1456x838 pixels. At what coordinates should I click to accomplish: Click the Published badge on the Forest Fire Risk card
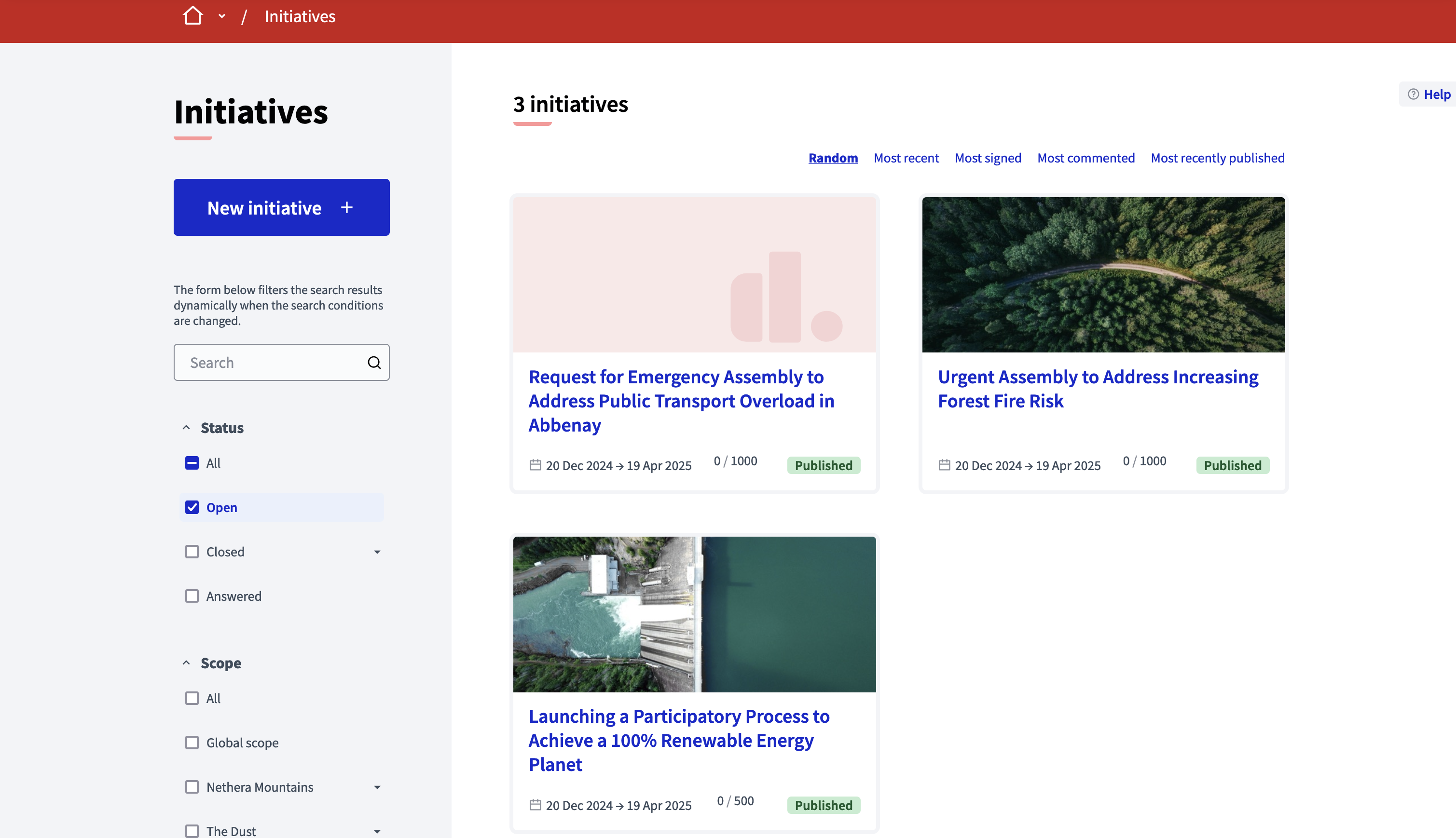pos(1232,465)
